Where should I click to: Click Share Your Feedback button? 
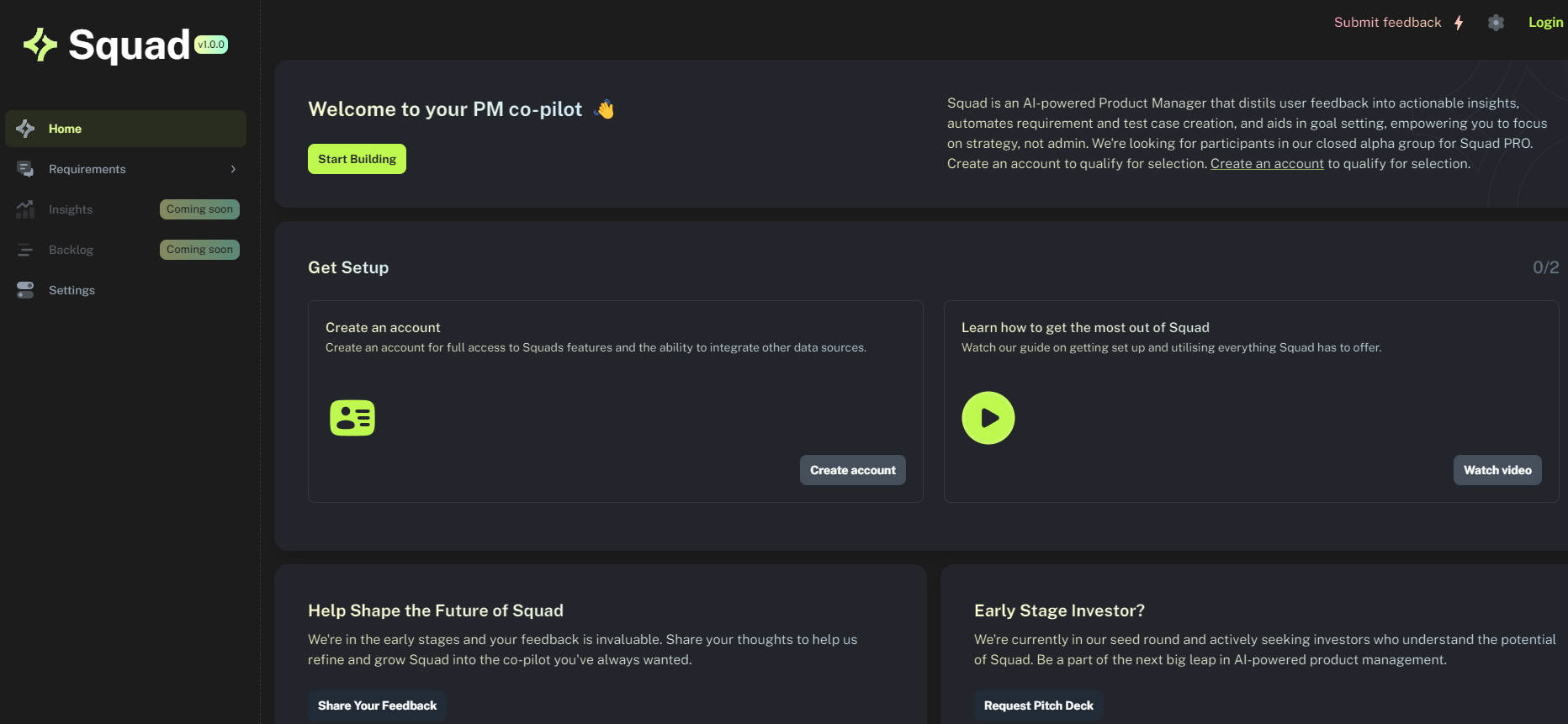tap(377, 706)
